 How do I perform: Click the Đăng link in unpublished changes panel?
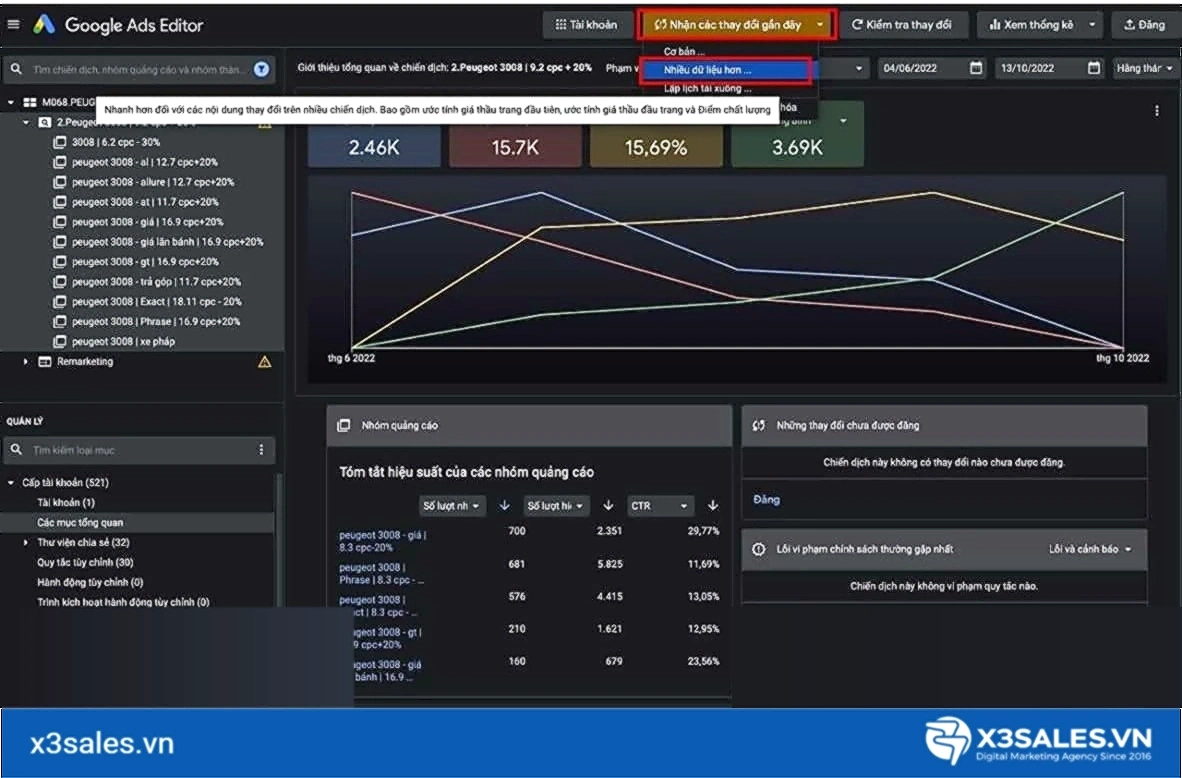(766, 500)
